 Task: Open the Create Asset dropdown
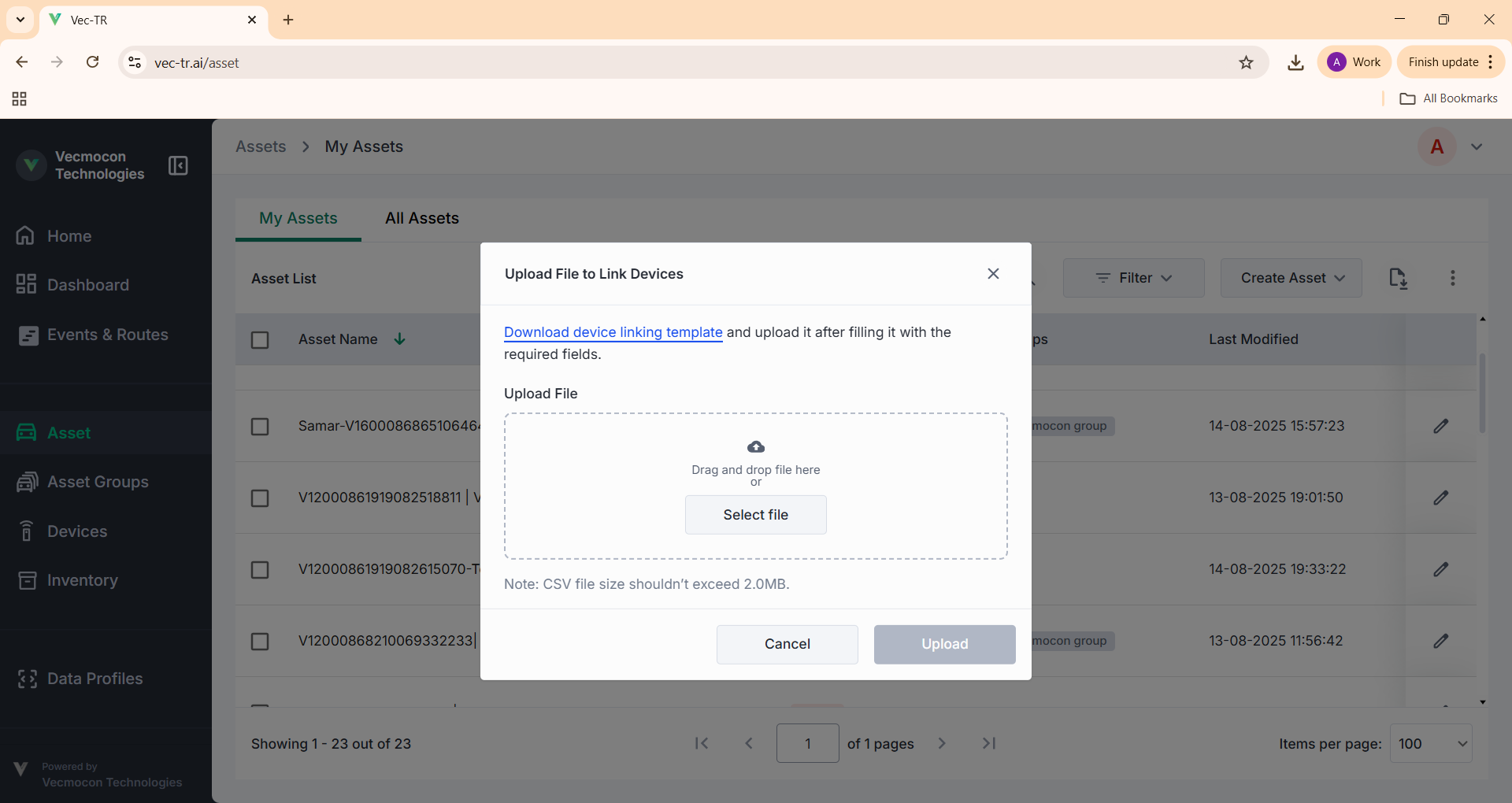pos(1291,278)
